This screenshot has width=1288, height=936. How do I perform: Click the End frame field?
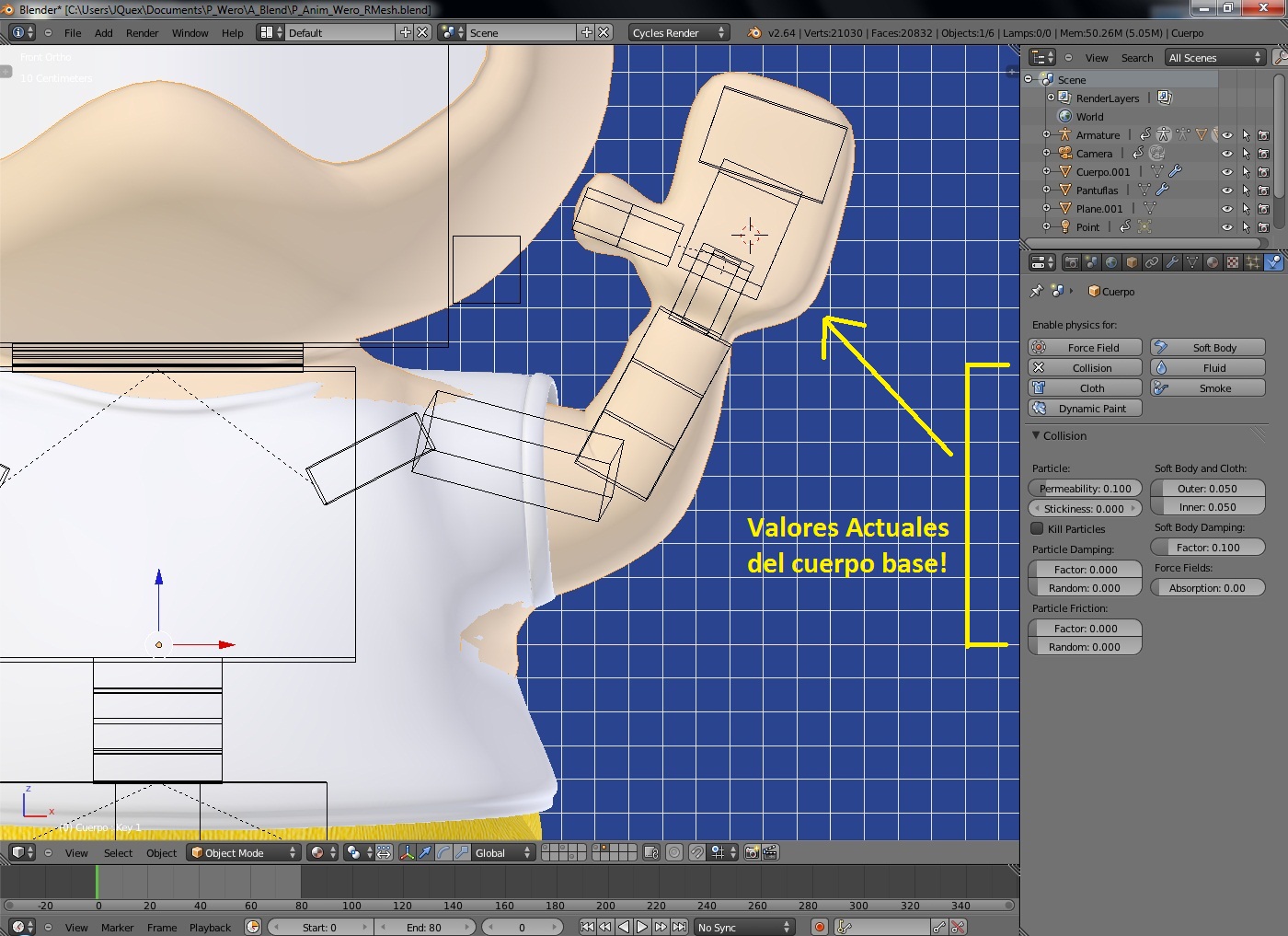[x=424, y=928]
